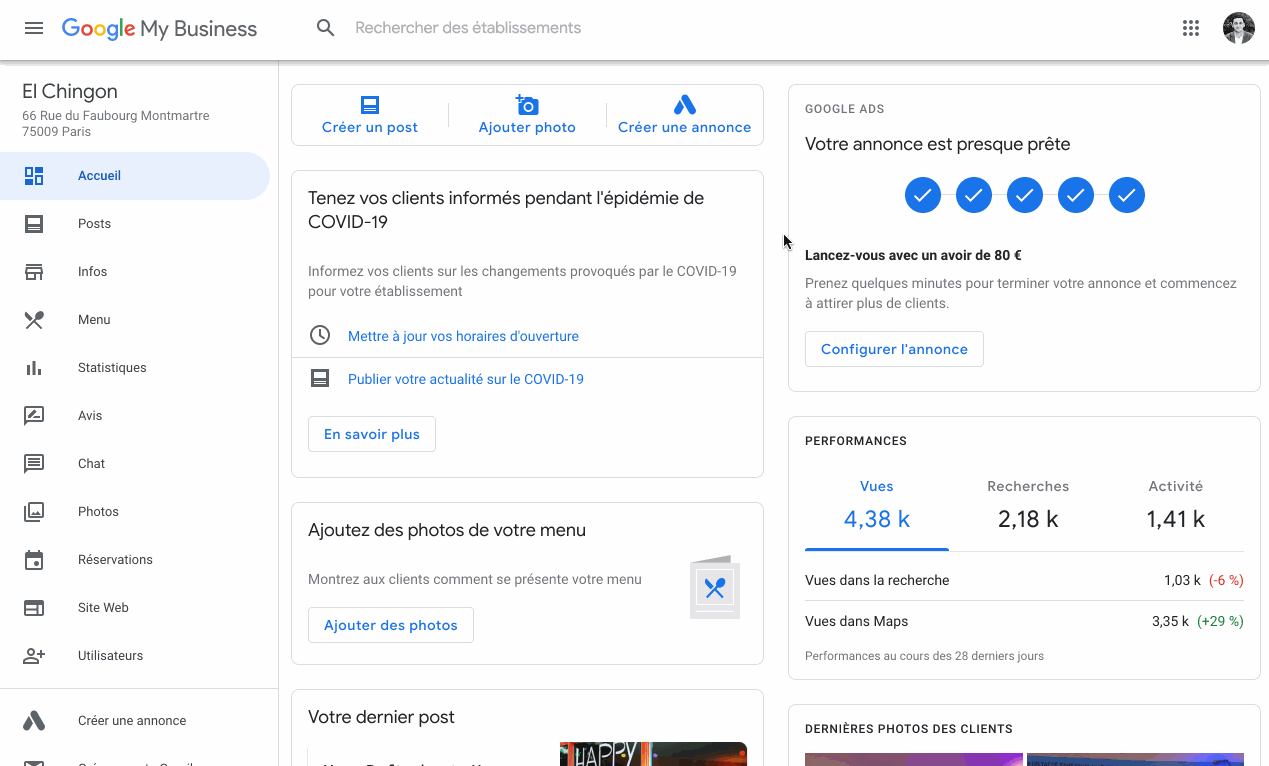The height and width of the screenshot is (766, 1269).
Task: Click the El Chingon business name
Action: coord(70,91)
